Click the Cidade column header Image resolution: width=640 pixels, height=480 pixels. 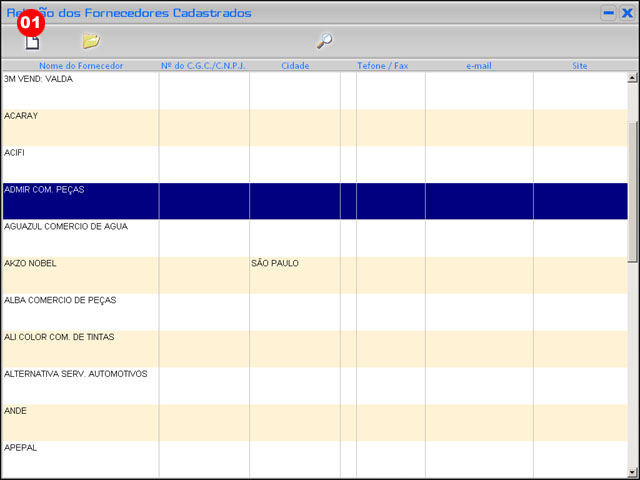coord(295,66)
